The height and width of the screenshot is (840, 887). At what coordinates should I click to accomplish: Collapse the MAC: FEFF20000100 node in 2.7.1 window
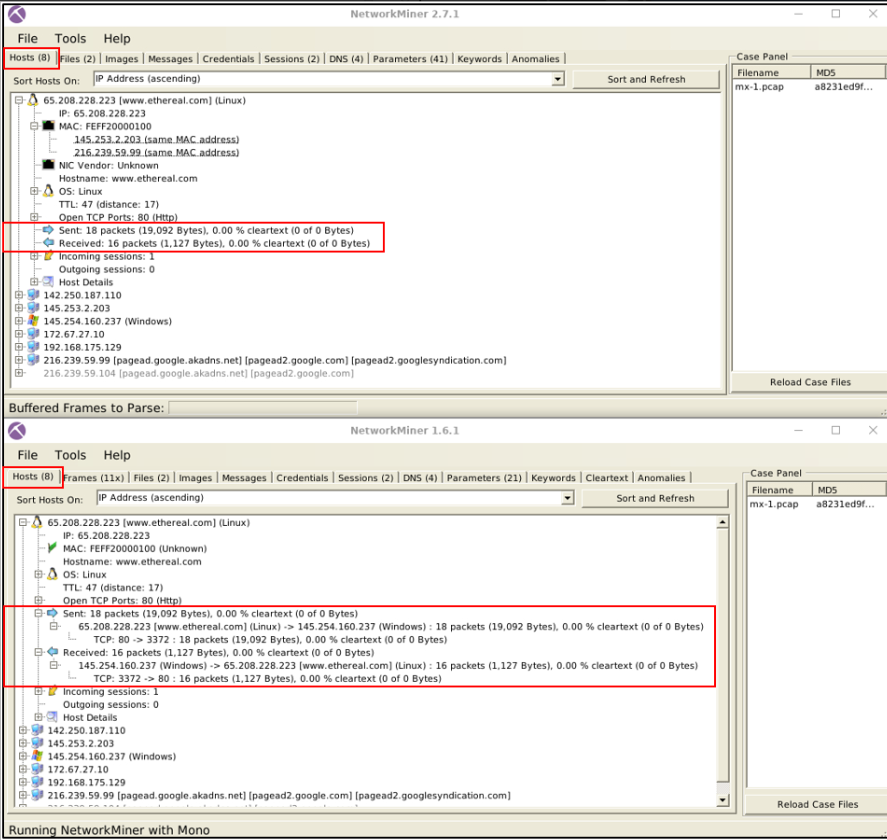34,126
